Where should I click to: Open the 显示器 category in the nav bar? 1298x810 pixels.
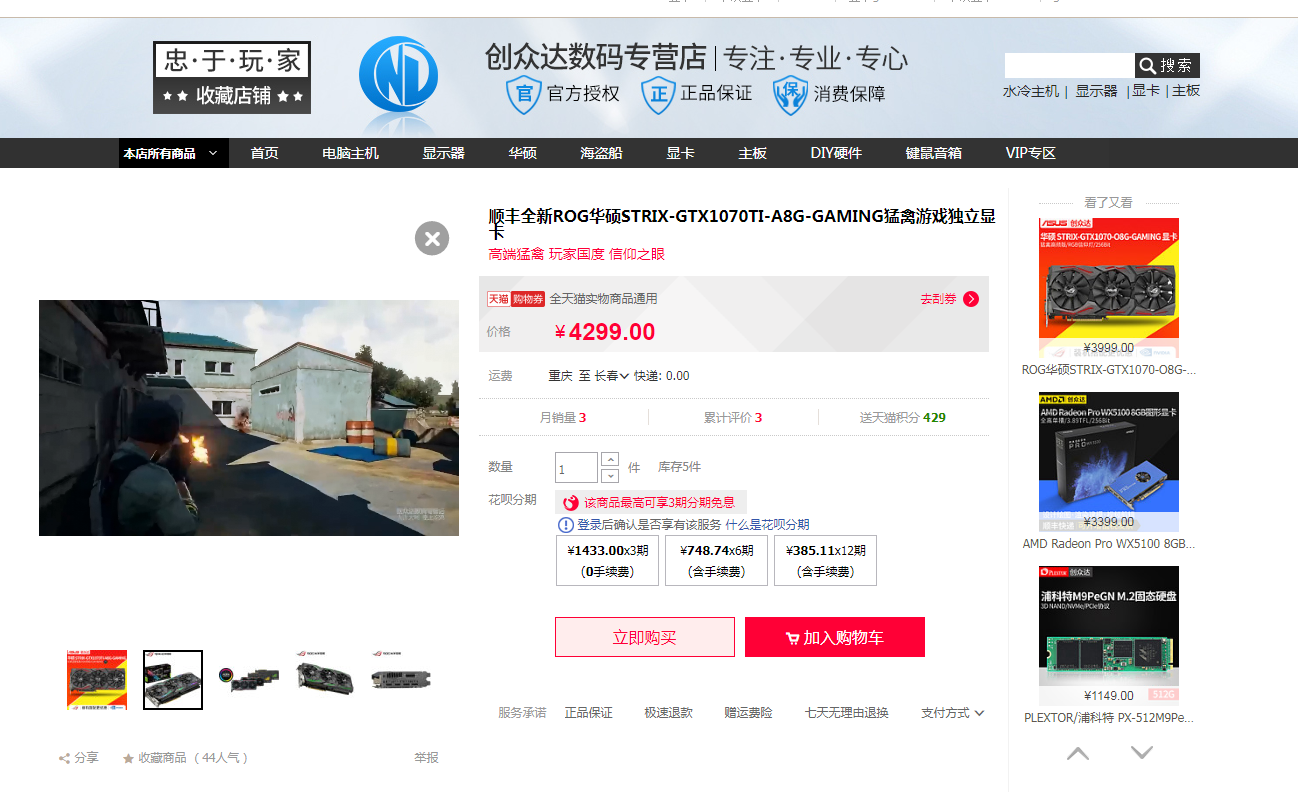click(x=443, y=153)
